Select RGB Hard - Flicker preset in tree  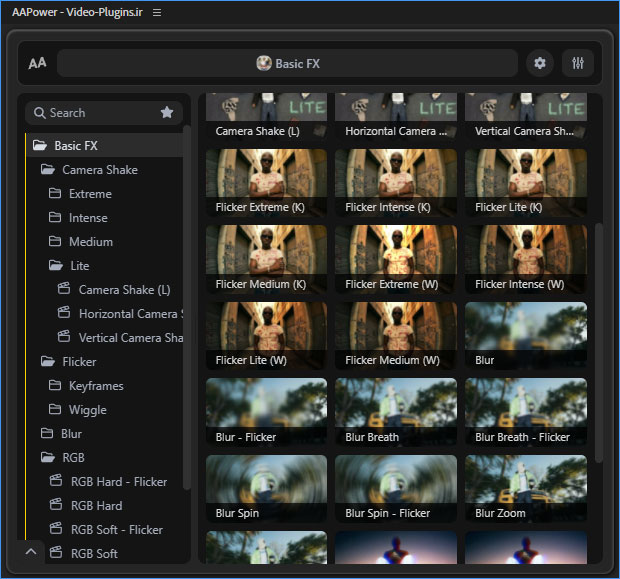coord(118,482)
